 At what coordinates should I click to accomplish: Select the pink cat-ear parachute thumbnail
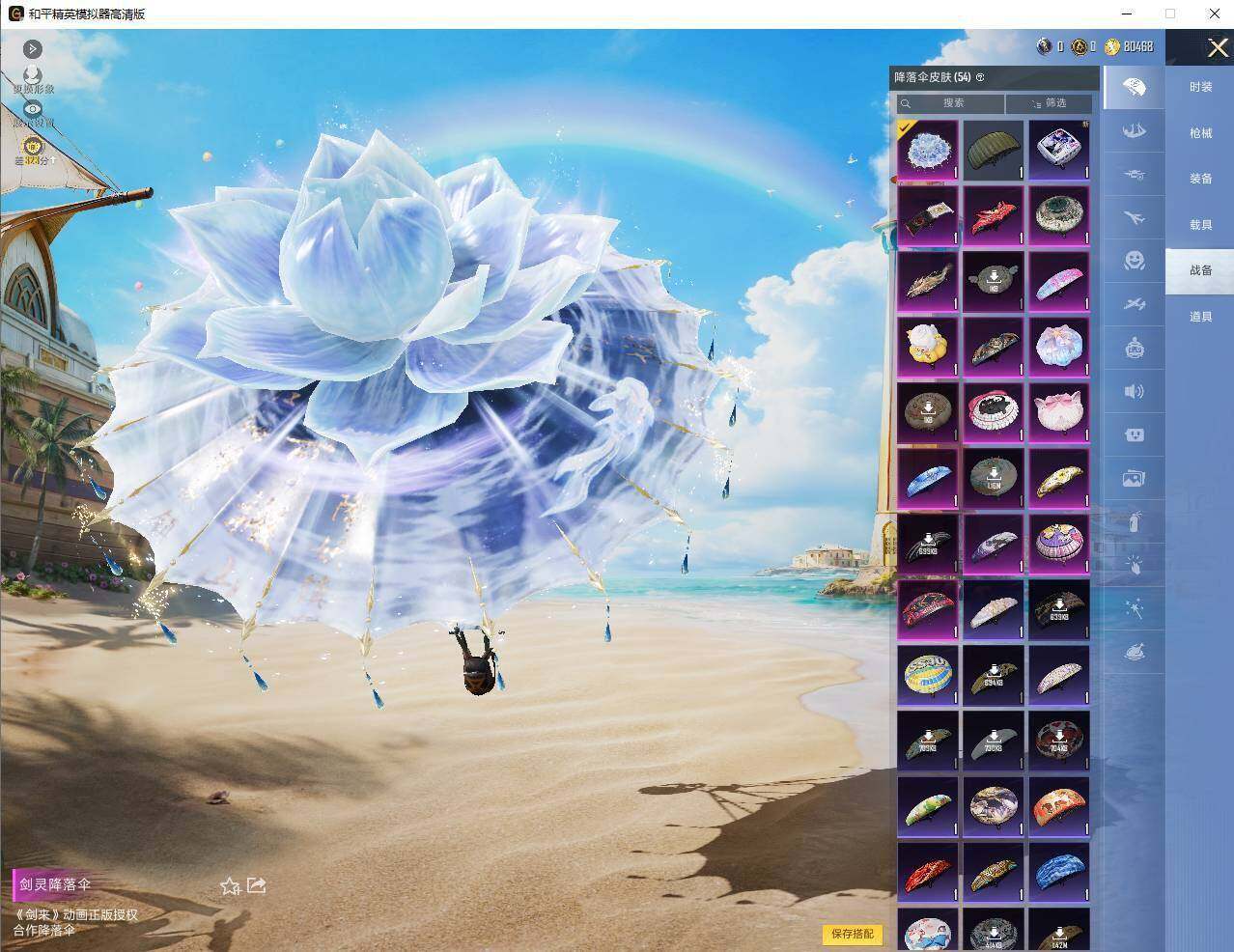coord(1059,412)
